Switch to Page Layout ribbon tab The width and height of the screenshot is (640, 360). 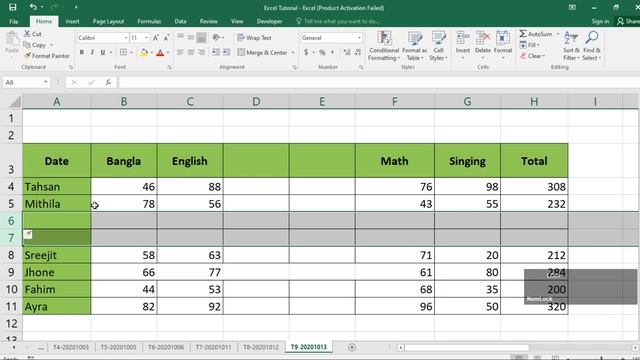pos(108,21)
